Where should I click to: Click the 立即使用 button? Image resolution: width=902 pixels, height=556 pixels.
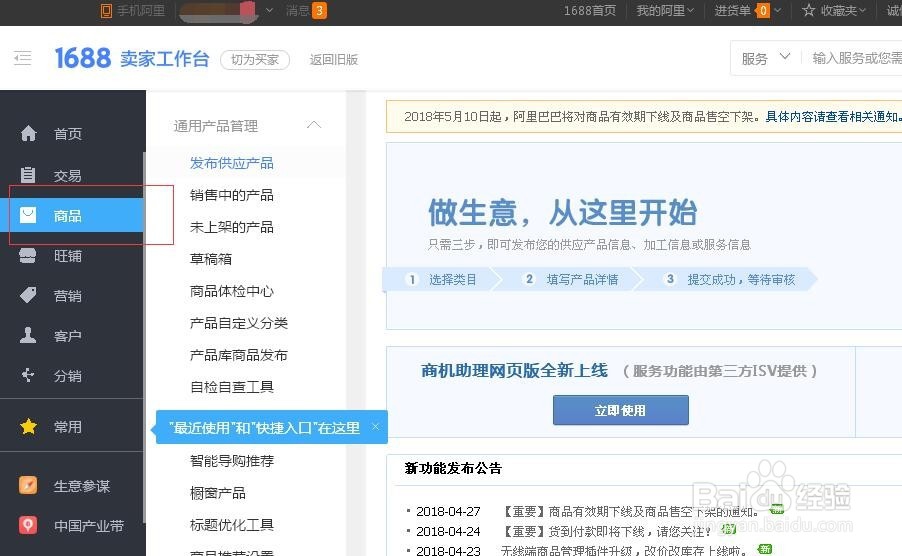pos(621,410)
